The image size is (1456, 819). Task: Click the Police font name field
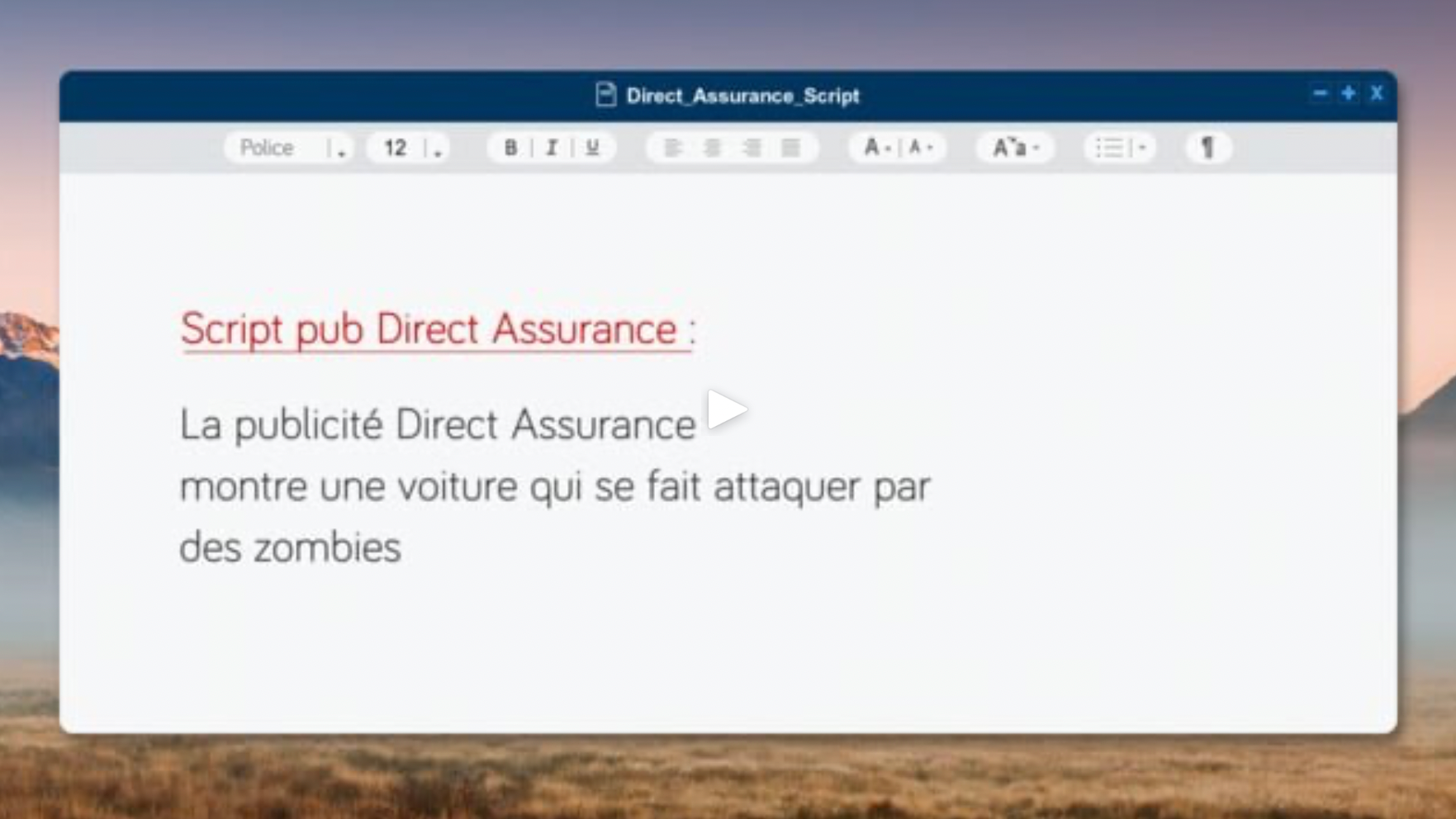[x=267, y=148]
